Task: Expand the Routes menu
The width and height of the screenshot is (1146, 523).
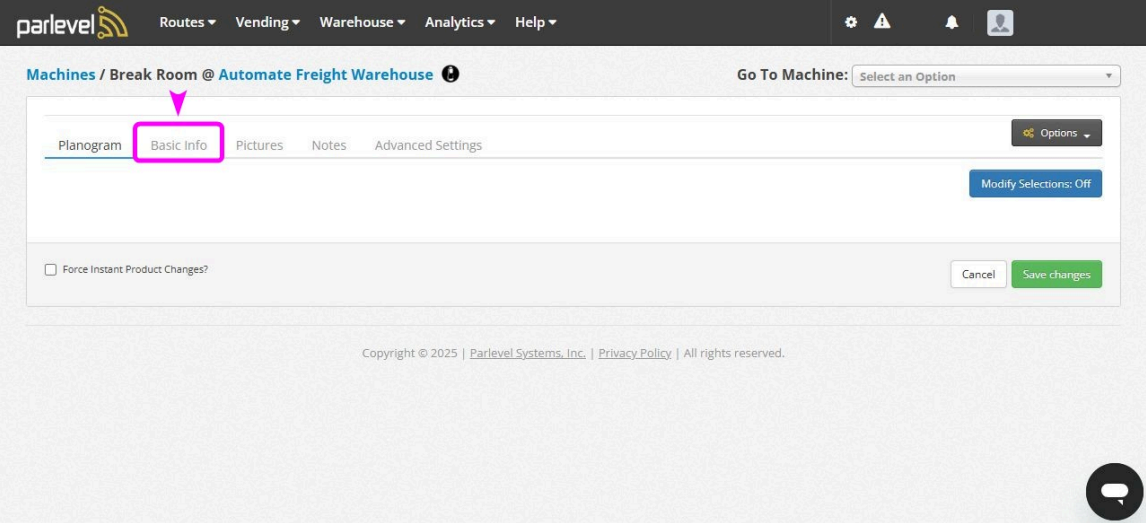Action: [187, 22]
